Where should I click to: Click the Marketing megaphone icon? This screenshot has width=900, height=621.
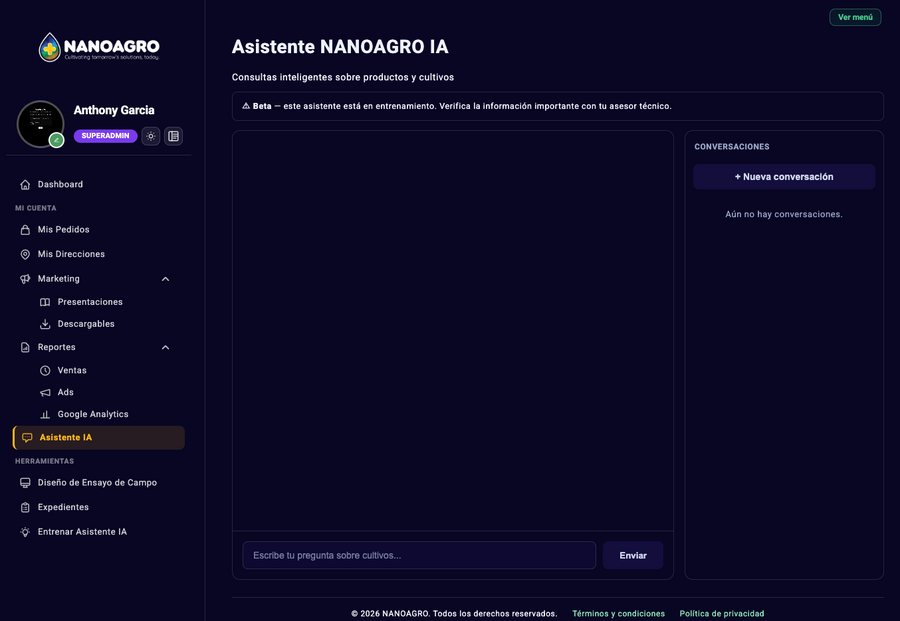click(x=25, y=279)
